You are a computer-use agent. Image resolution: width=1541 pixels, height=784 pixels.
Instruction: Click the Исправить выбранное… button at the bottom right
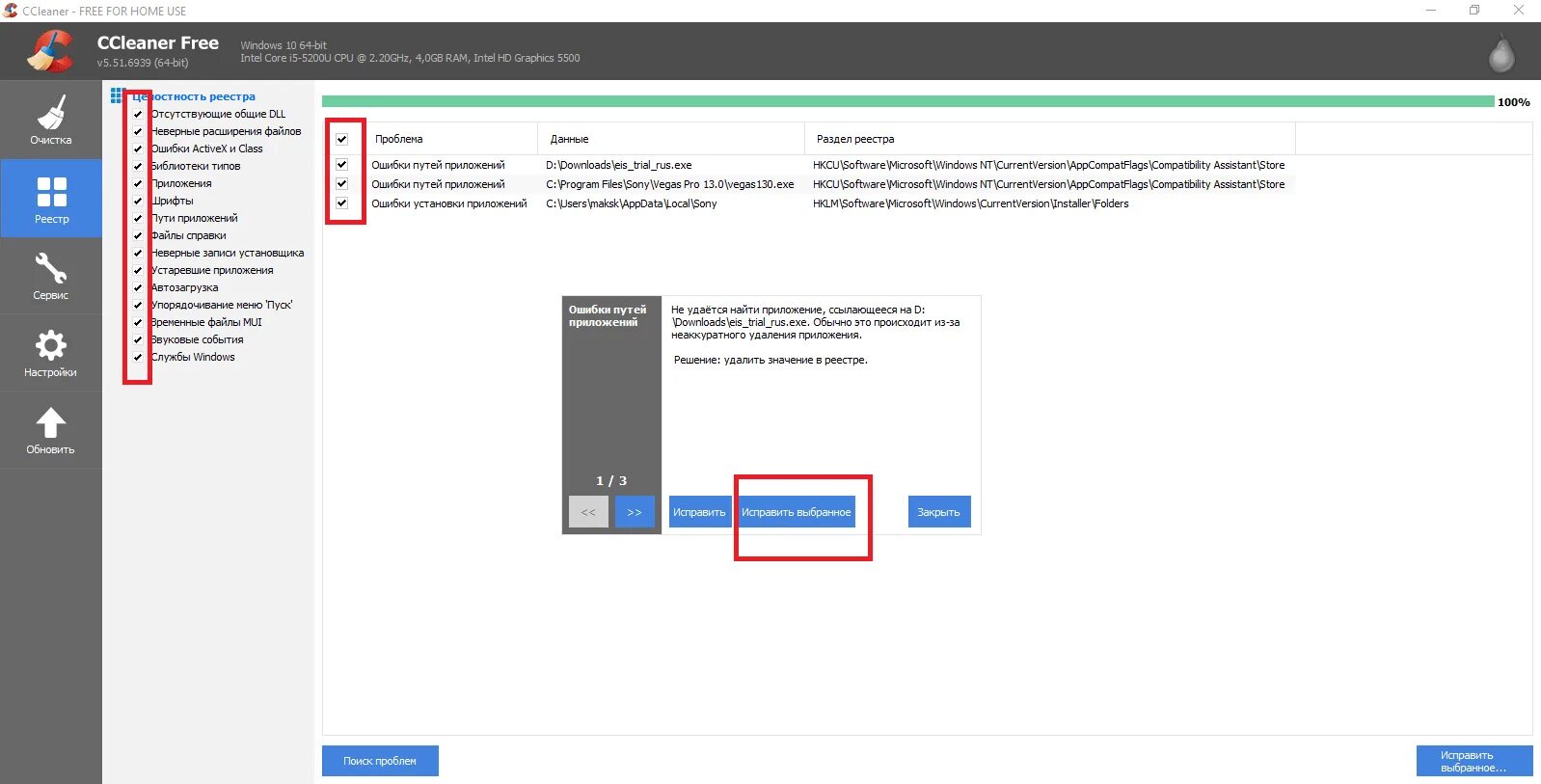pos(1474,761)
